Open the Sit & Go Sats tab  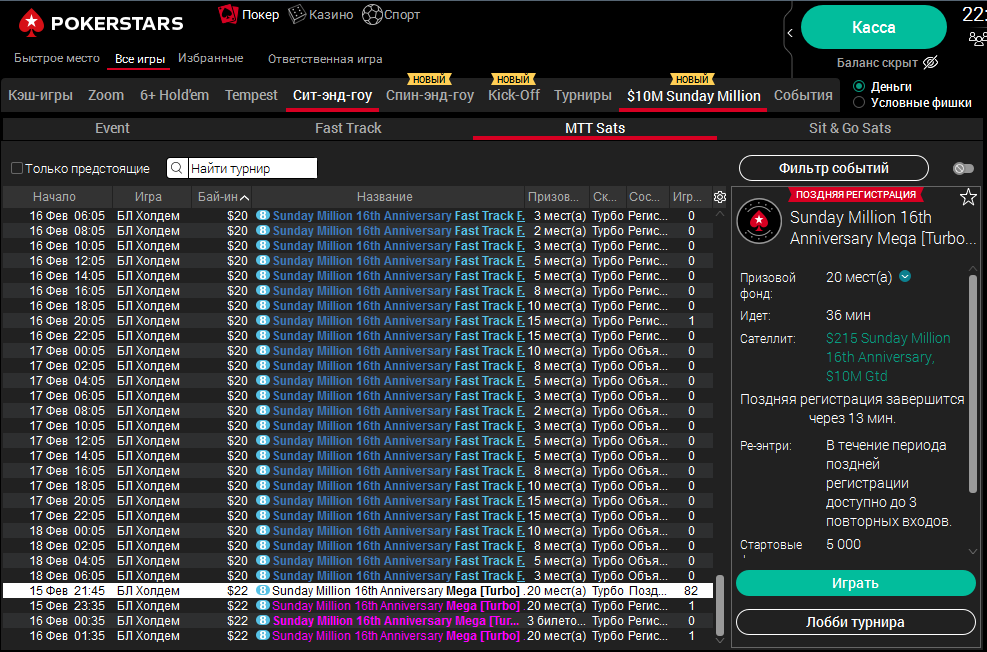[x=849, y=128]
